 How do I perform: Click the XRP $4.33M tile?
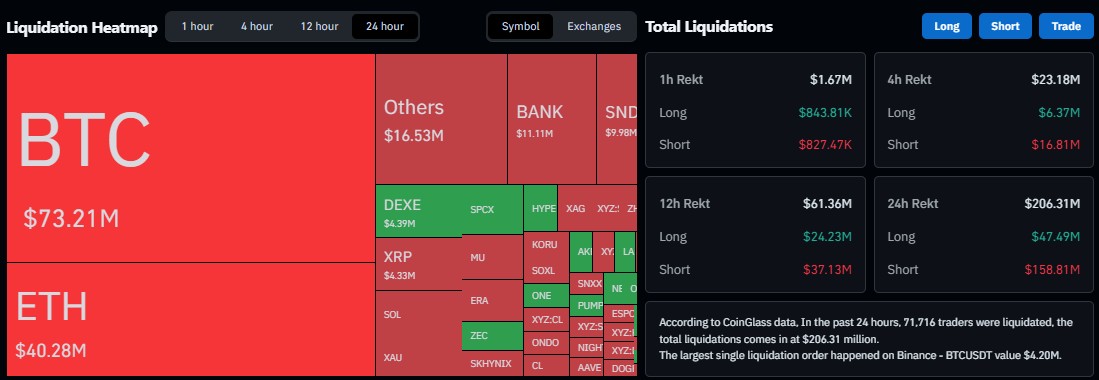pyautogui.click(x=419, y=264)
